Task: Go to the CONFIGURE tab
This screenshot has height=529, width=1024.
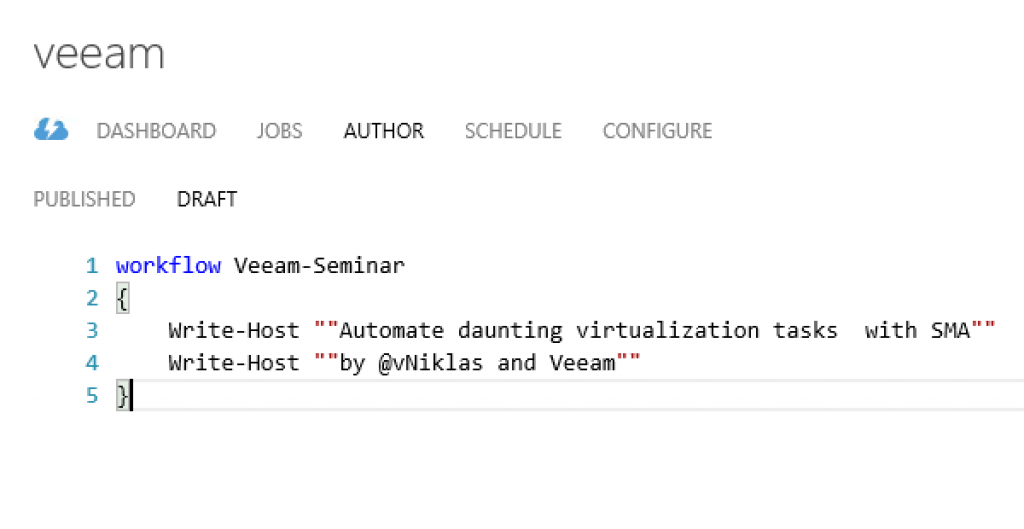Action: (658, 131)
